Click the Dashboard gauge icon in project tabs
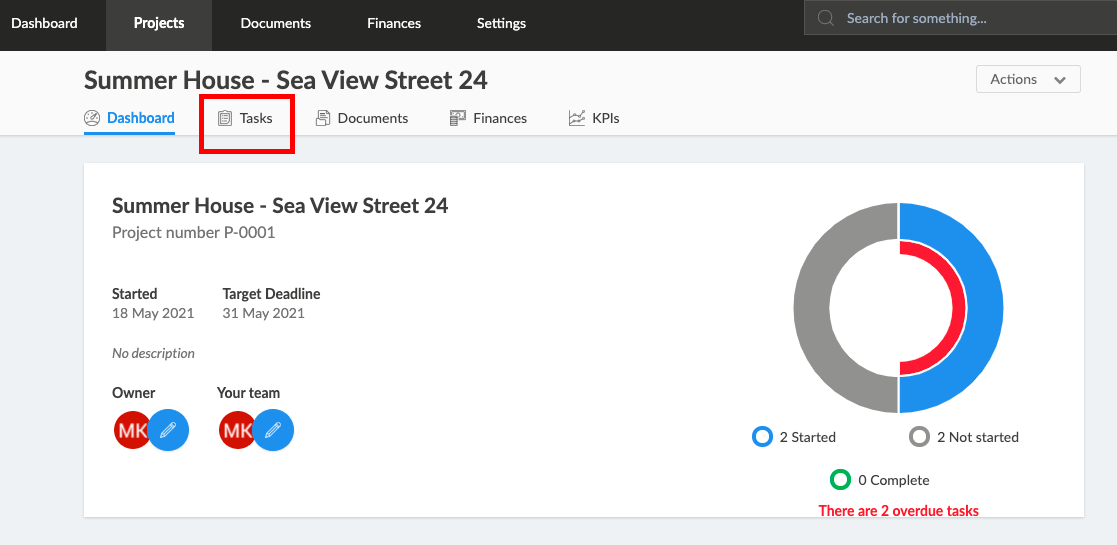 92,118
